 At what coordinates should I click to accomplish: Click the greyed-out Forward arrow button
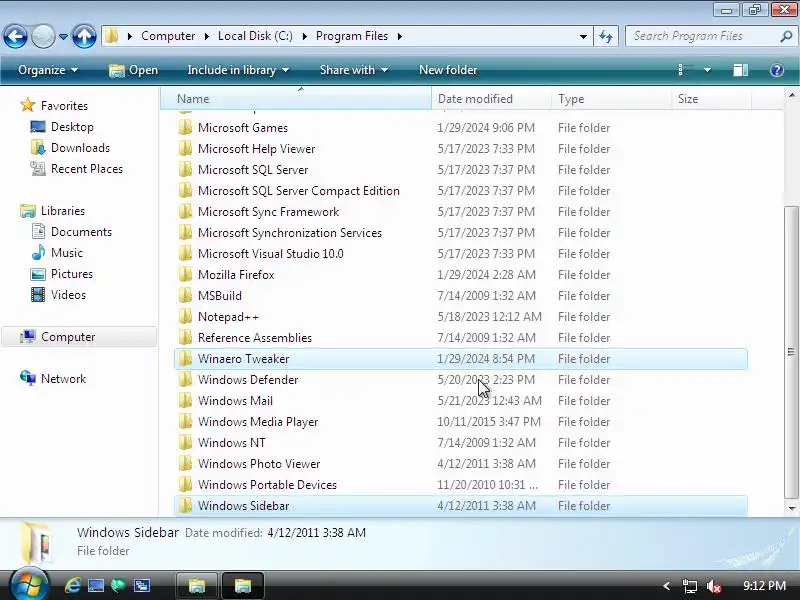pos(43,36)
